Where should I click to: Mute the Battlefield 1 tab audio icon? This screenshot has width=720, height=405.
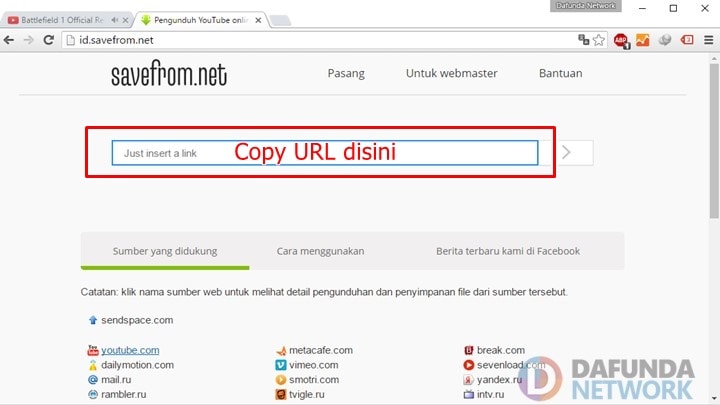tap(114, 20)
